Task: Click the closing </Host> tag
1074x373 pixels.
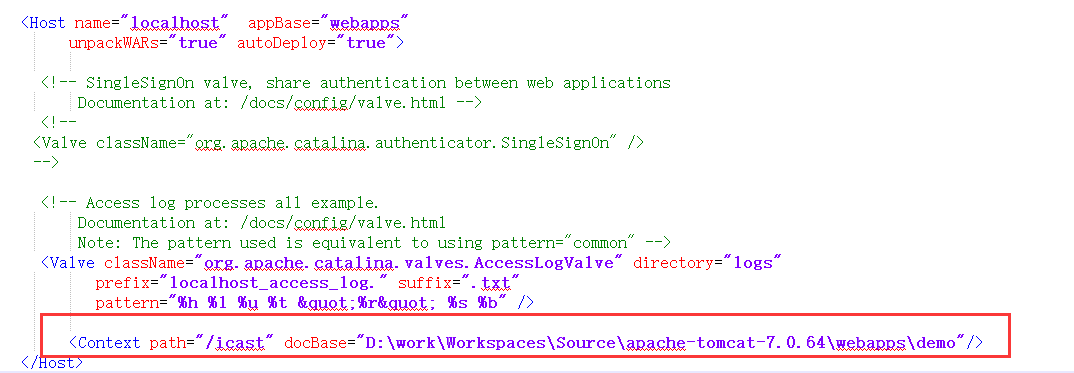Action: pos(52,363)
